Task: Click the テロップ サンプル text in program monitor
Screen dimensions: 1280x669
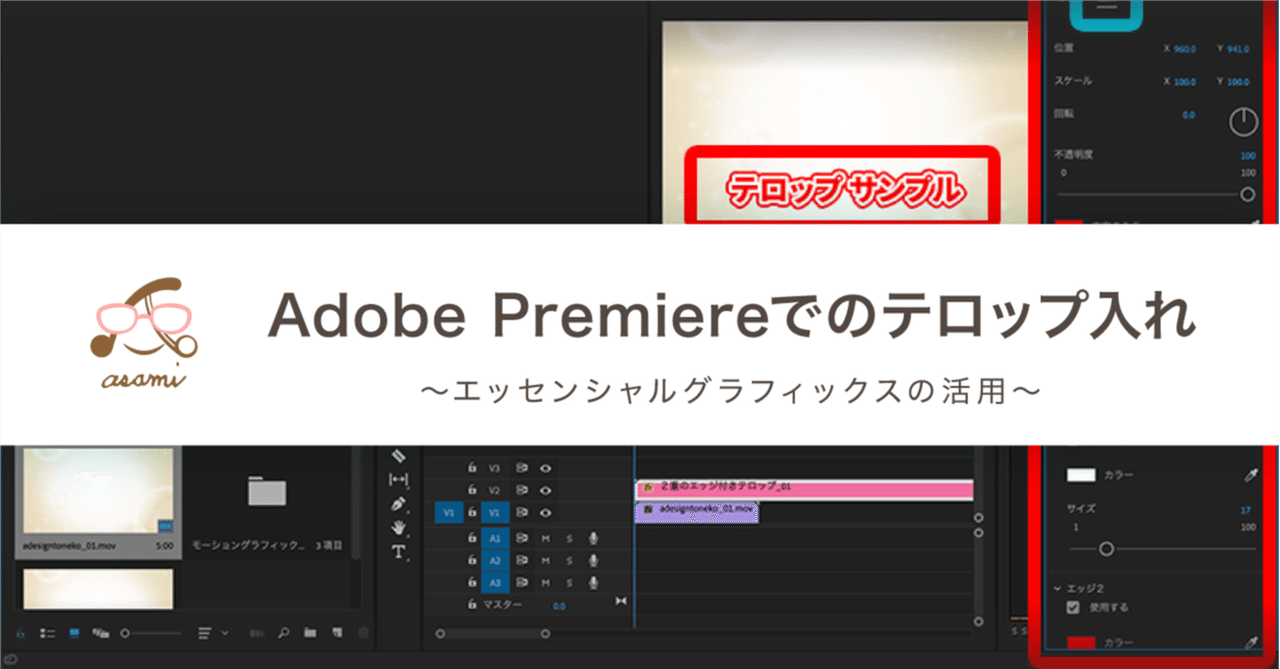Action: click(846, 189)
